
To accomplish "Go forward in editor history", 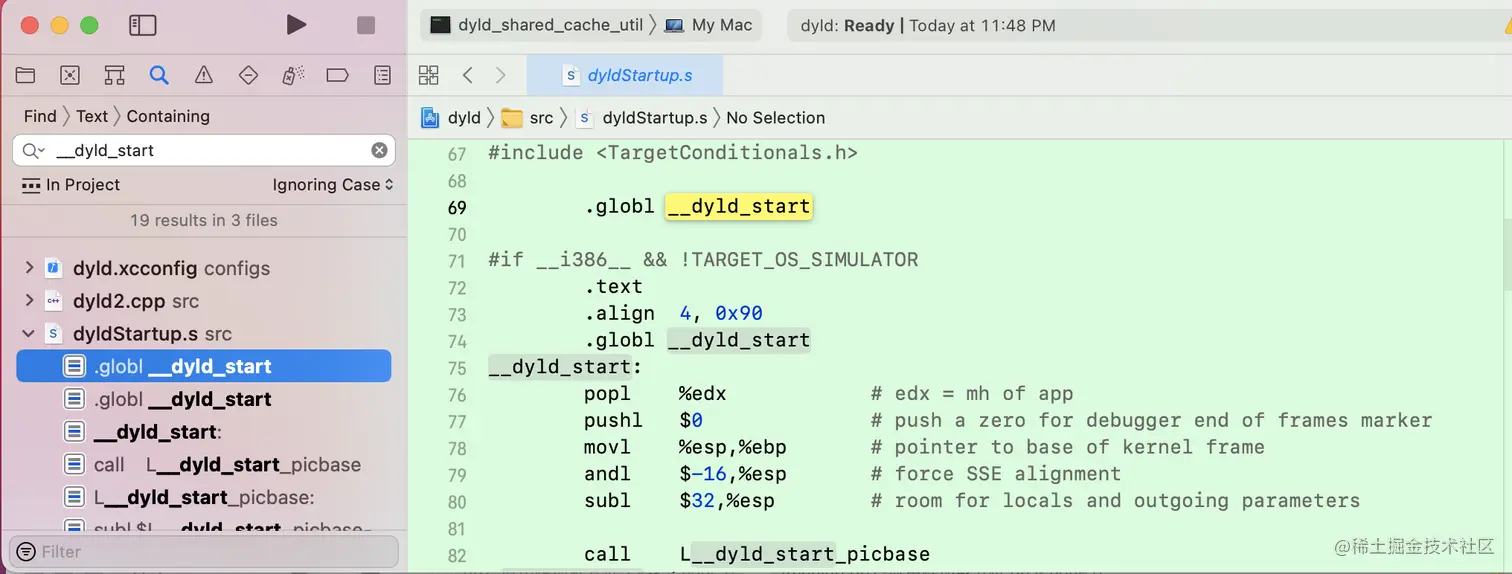I will pos(501,75).
